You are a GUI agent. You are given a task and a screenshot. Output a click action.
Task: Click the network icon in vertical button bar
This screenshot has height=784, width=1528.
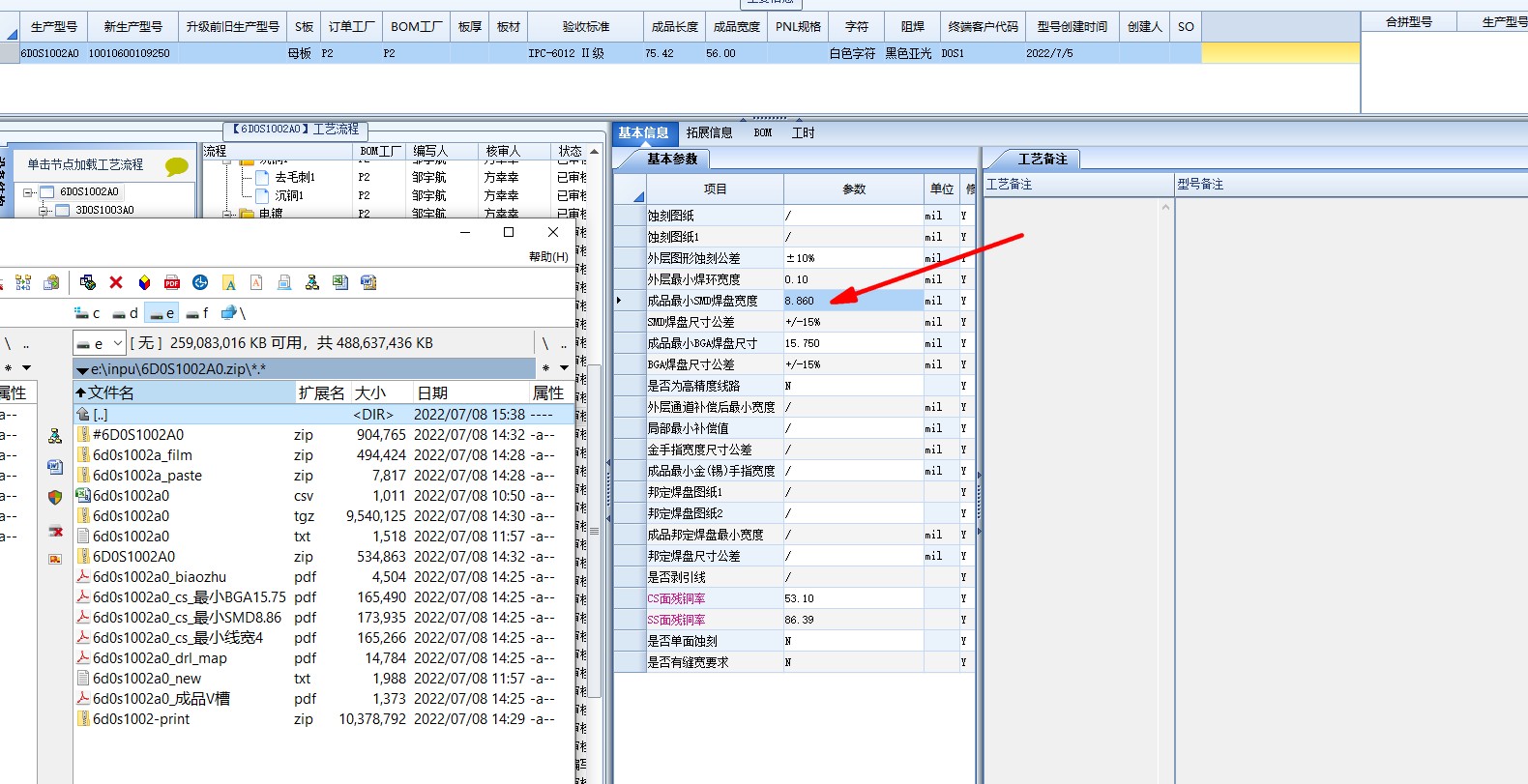pos(55,437)
